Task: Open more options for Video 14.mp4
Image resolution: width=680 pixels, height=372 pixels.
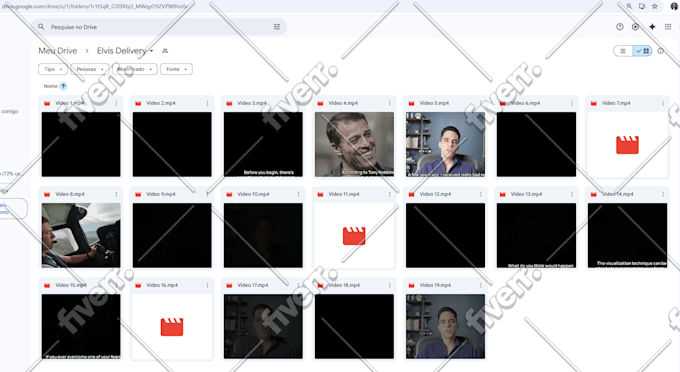Action: pos(663,194)
